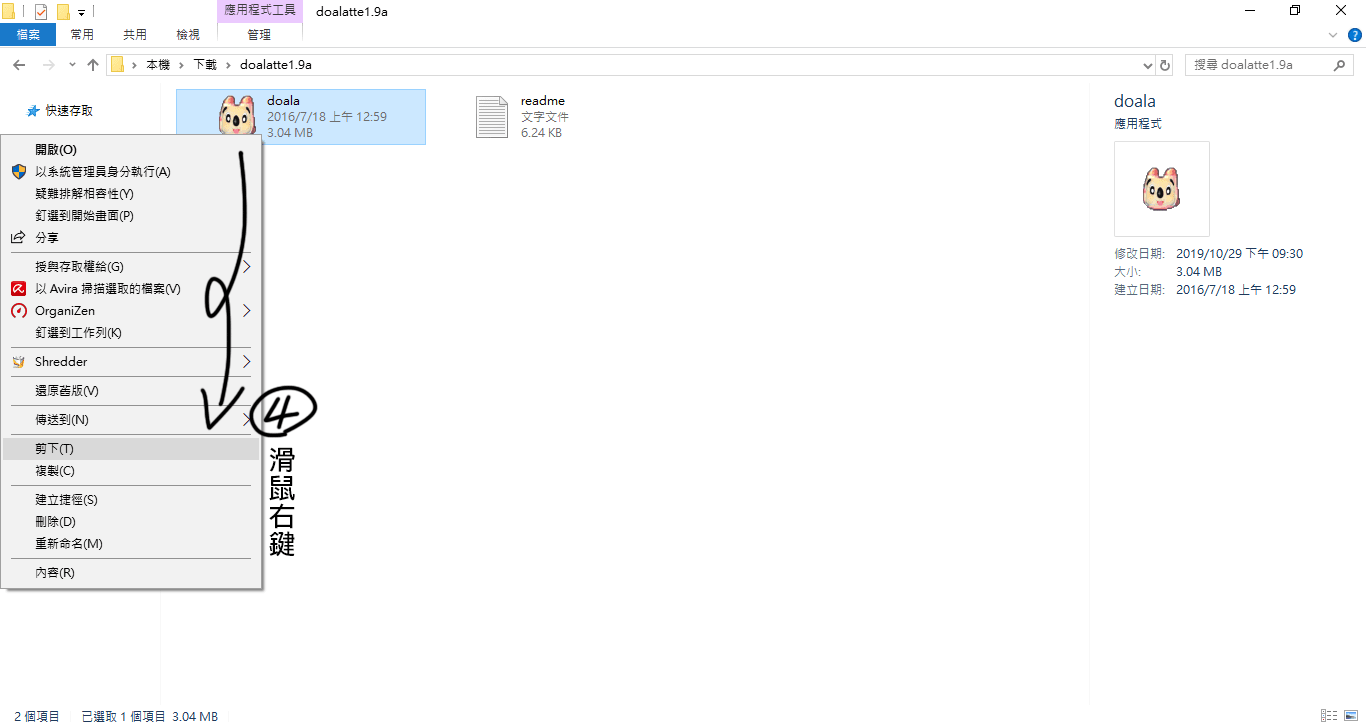
Task: Refresh the doalatte1.9a folder view
Action: coord(1164,65)
